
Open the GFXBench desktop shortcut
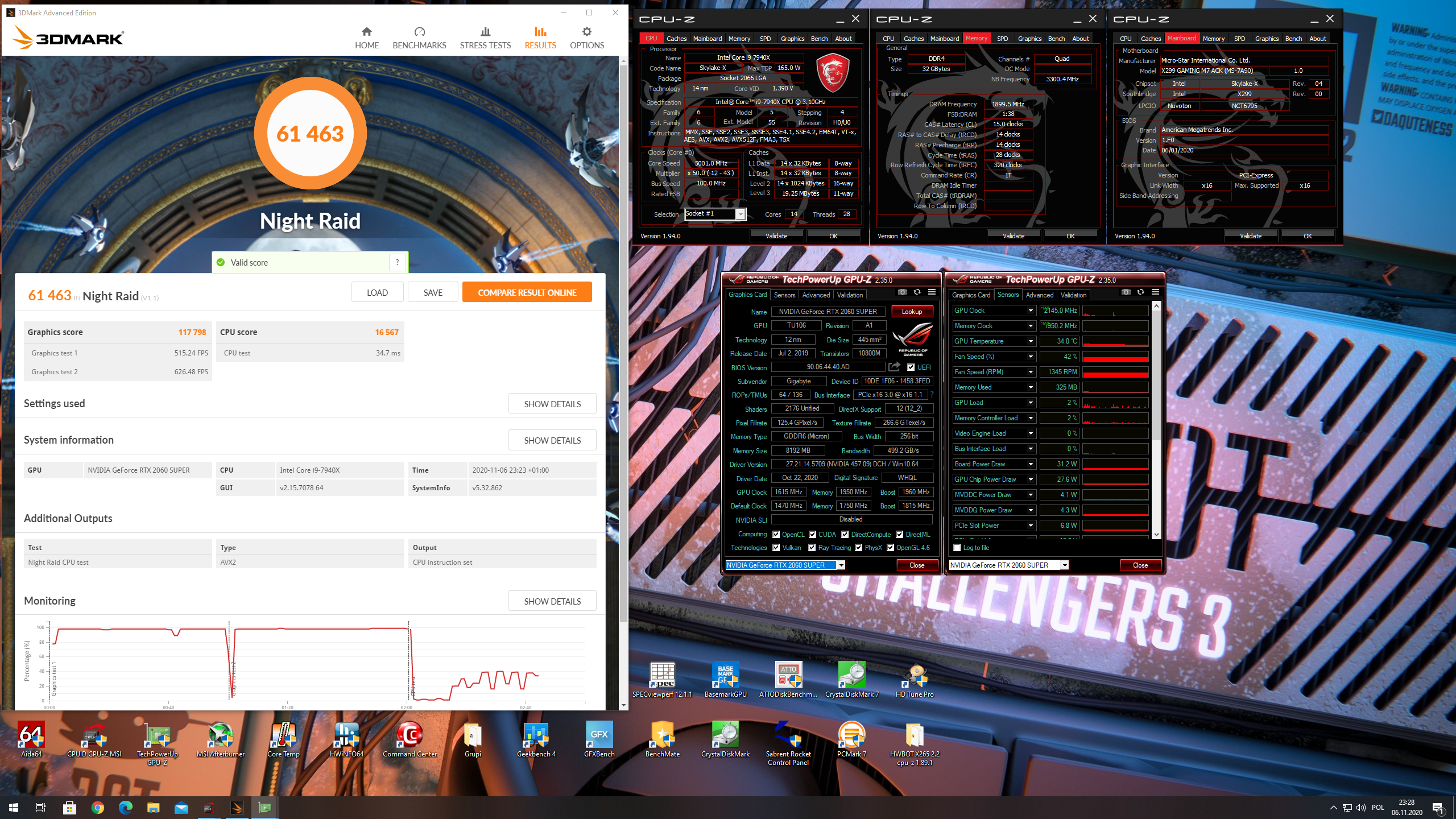pyautogui.click(x=599, y=739)
